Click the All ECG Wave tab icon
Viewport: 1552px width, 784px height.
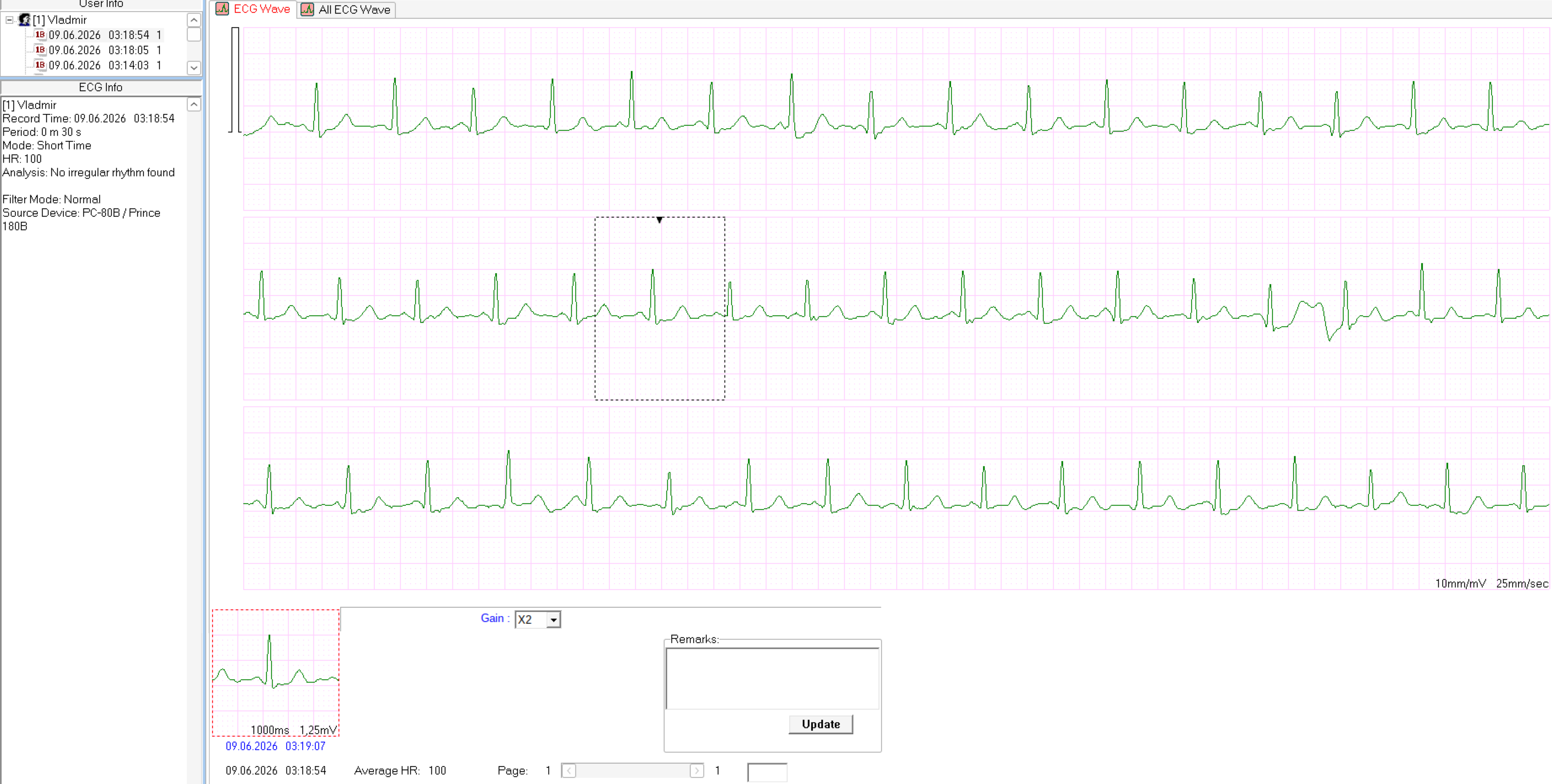point(307,10)
